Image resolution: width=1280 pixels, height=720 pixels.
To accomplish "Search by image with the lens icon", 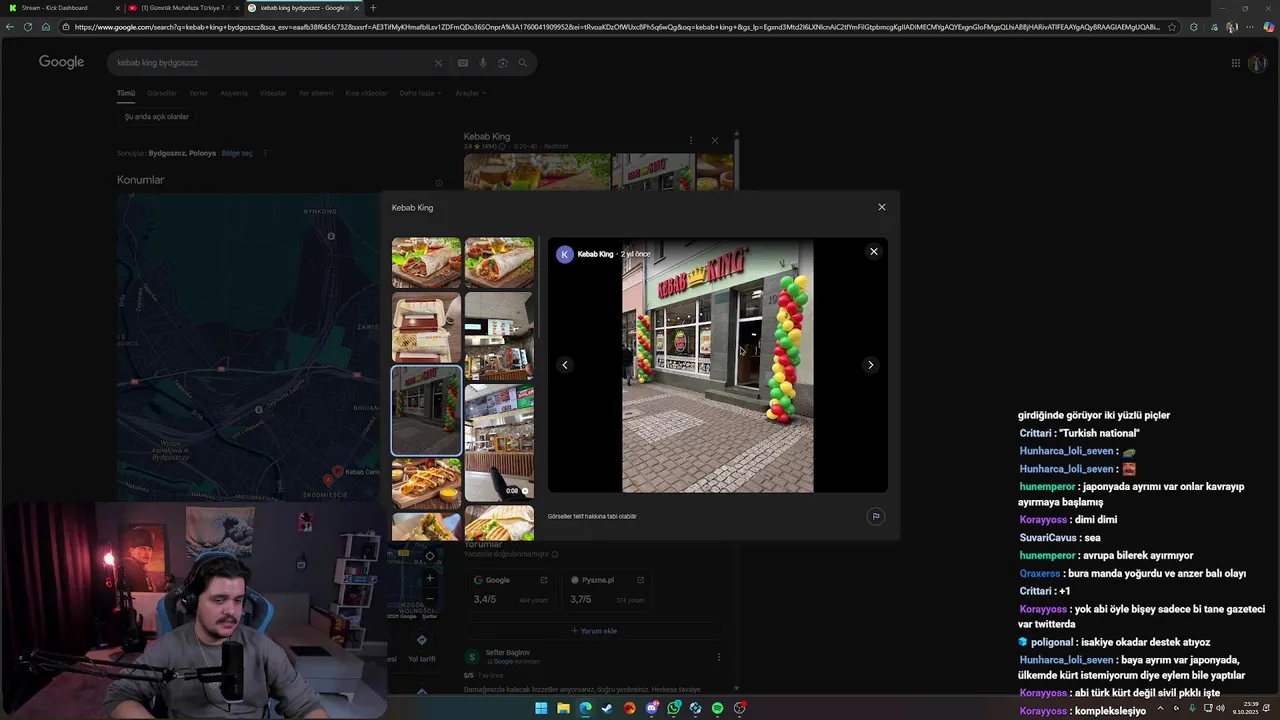I will [503, 63].
